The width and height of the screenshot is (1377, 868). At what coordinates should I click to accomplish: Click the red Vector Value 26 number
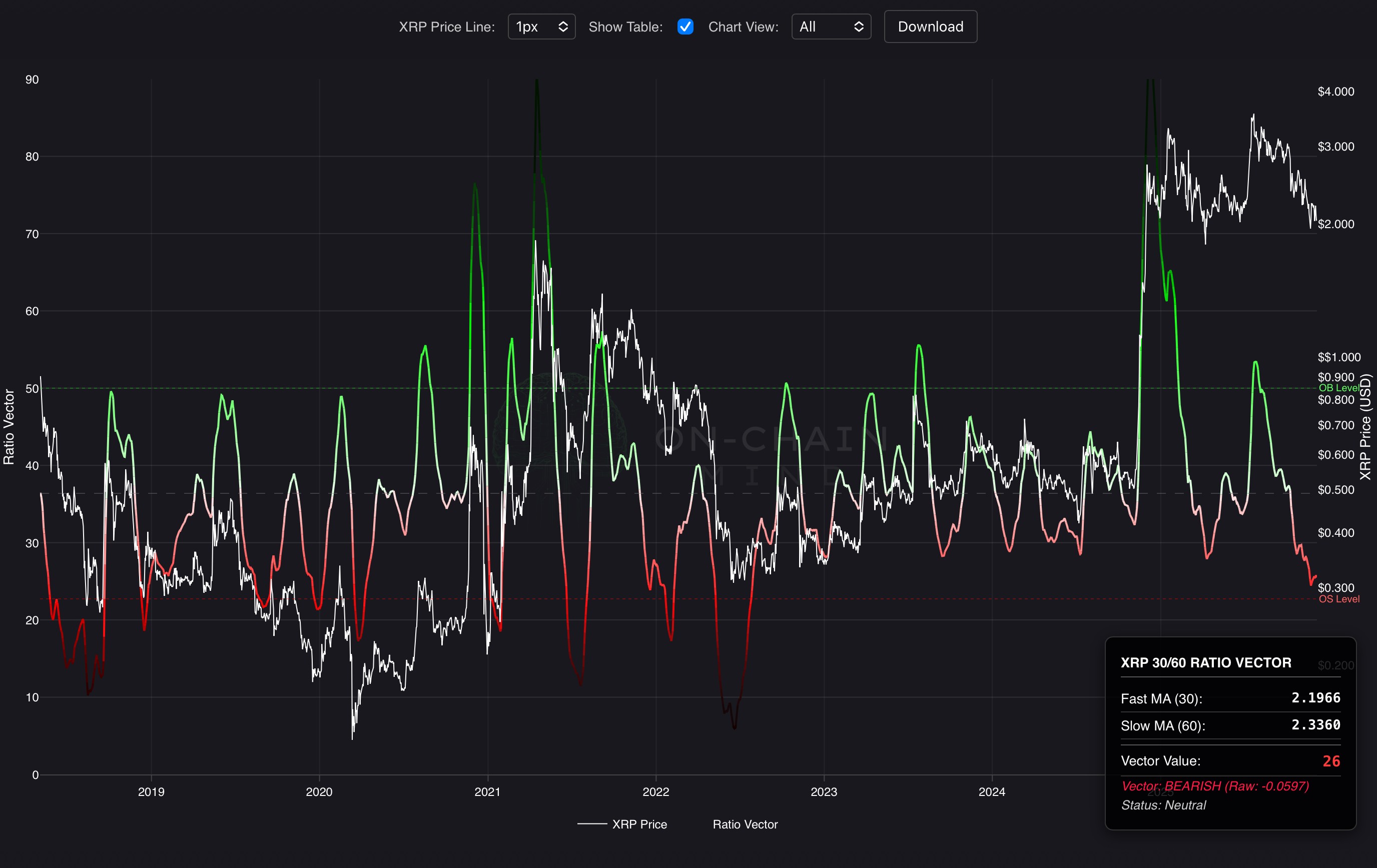pyautogui.click(x=1330, y=761)
